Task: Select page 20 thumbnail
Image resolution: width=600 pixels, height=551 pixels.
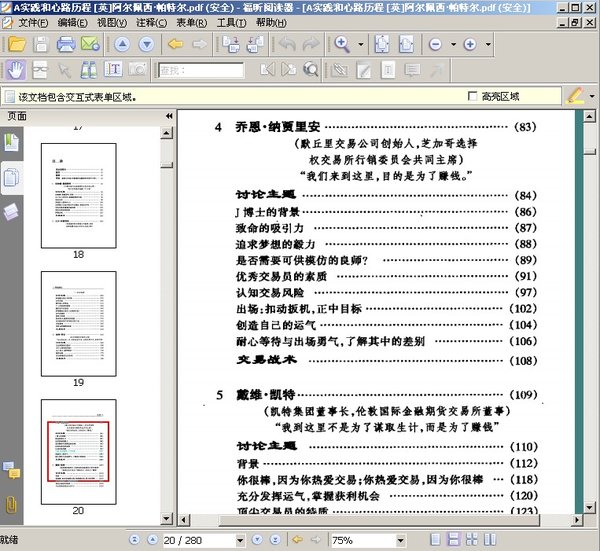Action: (78, 452)
